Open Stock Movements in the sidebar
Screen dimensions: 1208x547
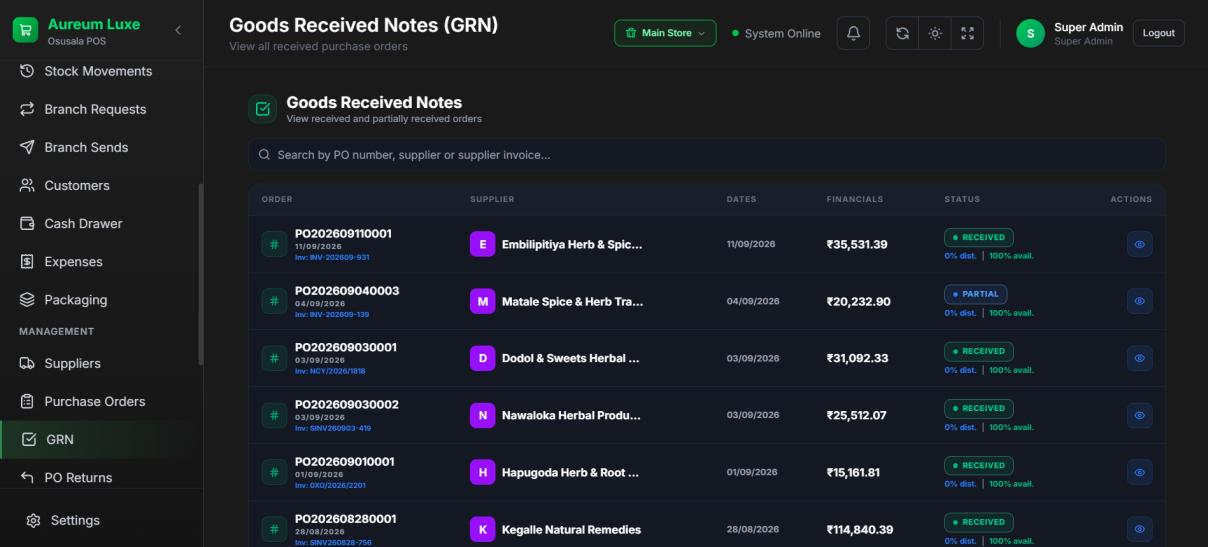100,71
